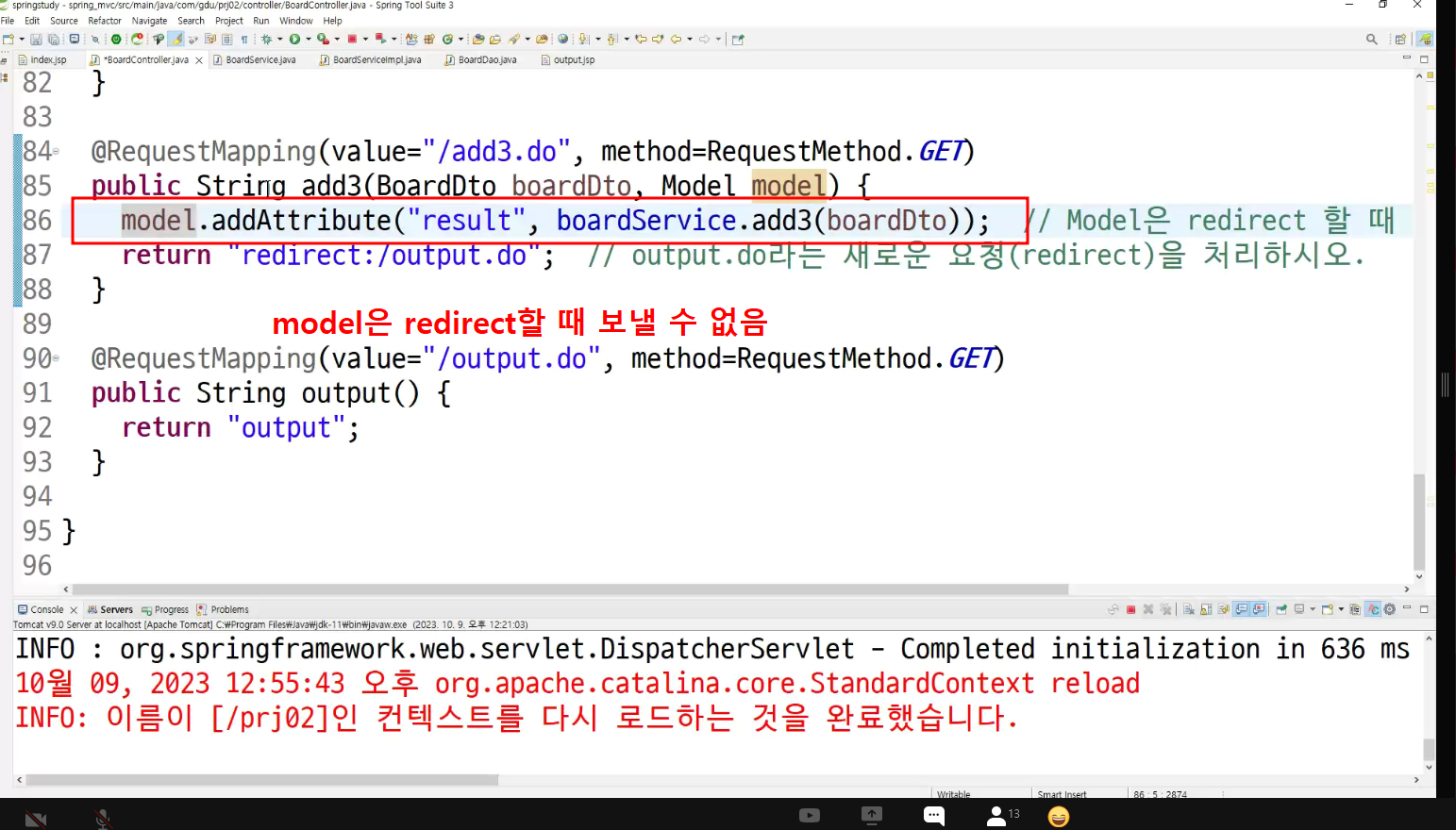Click the Save All toolbar icon
The width and height of the screenshot is (1456, 830).
point(53,39)
